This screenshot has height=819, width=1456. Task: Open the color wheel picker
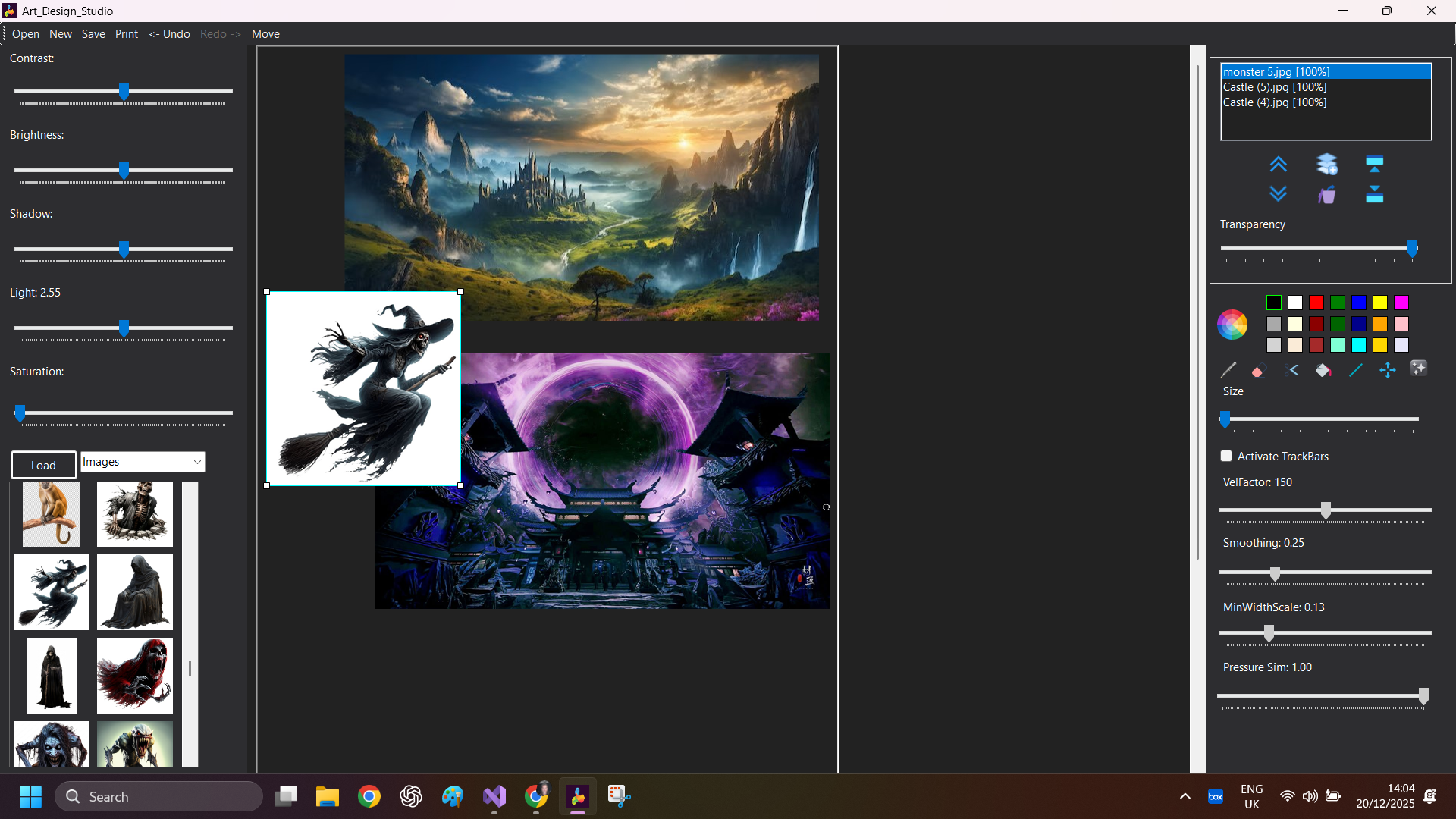[1232, 325]
